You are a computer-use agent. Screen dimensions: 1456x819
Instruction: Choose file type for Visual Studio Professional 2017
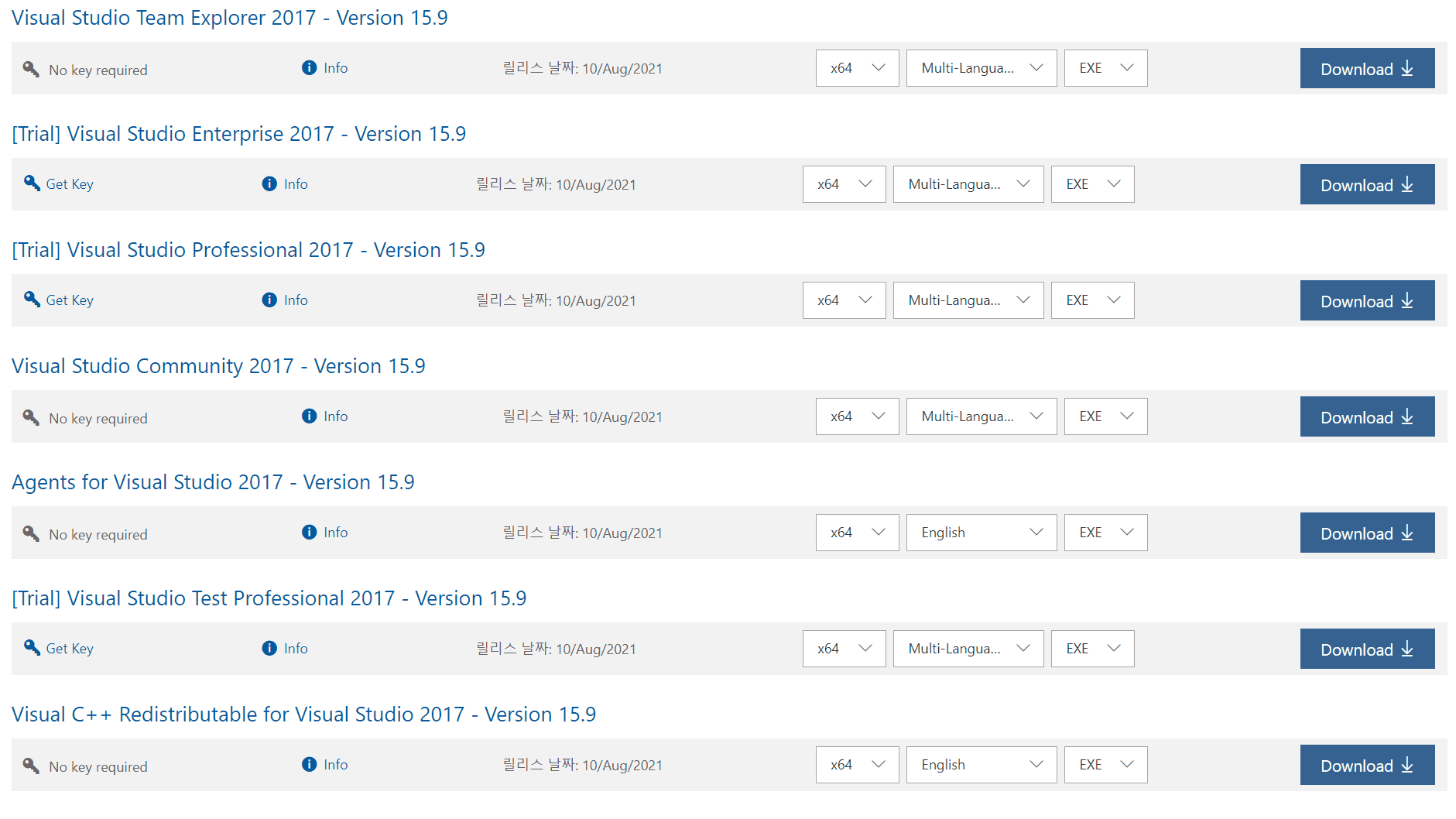pyautogui.click(x=1092, y=300)
